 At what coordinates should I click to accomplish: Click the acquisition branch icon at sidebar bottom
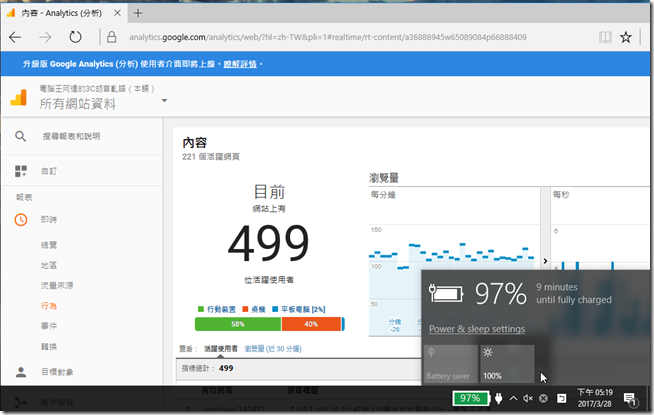pos(20,402)
